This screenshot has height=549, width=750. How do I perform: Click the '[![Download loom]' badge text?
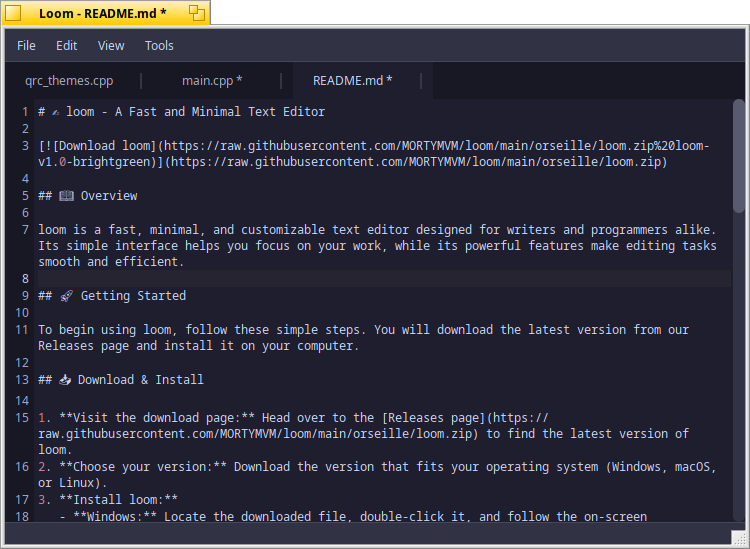tap(98, 146)
